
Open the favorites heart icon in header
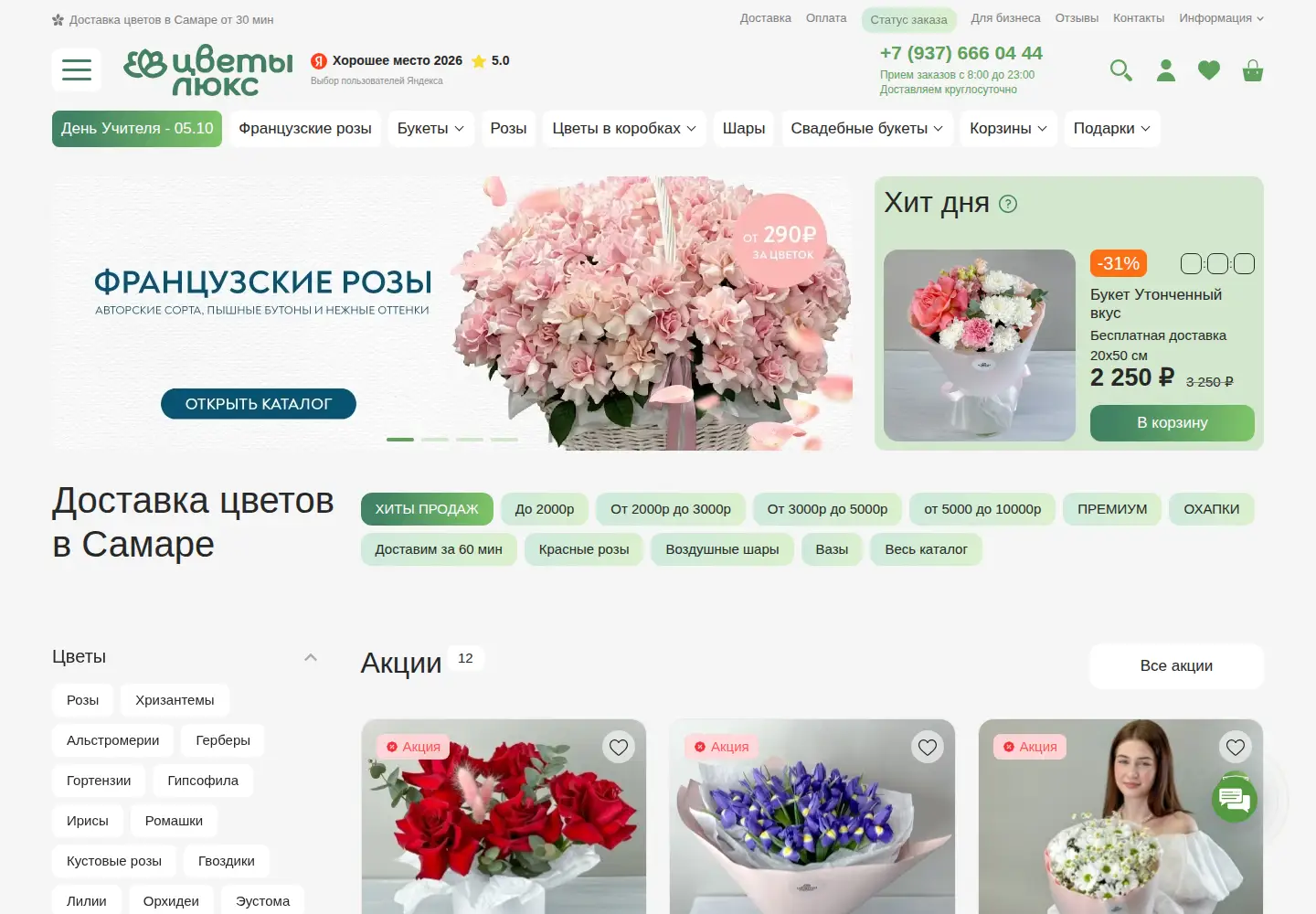point(1209,70)
